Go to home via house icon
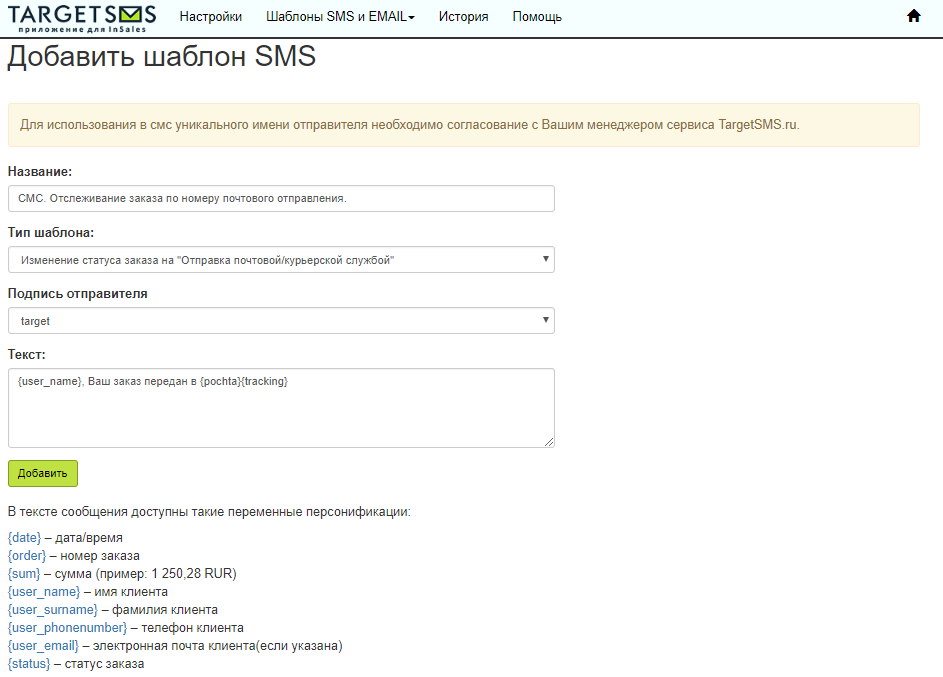Image resolution: width=943 pixels, height=677 pixels. (x=914, y=16)
